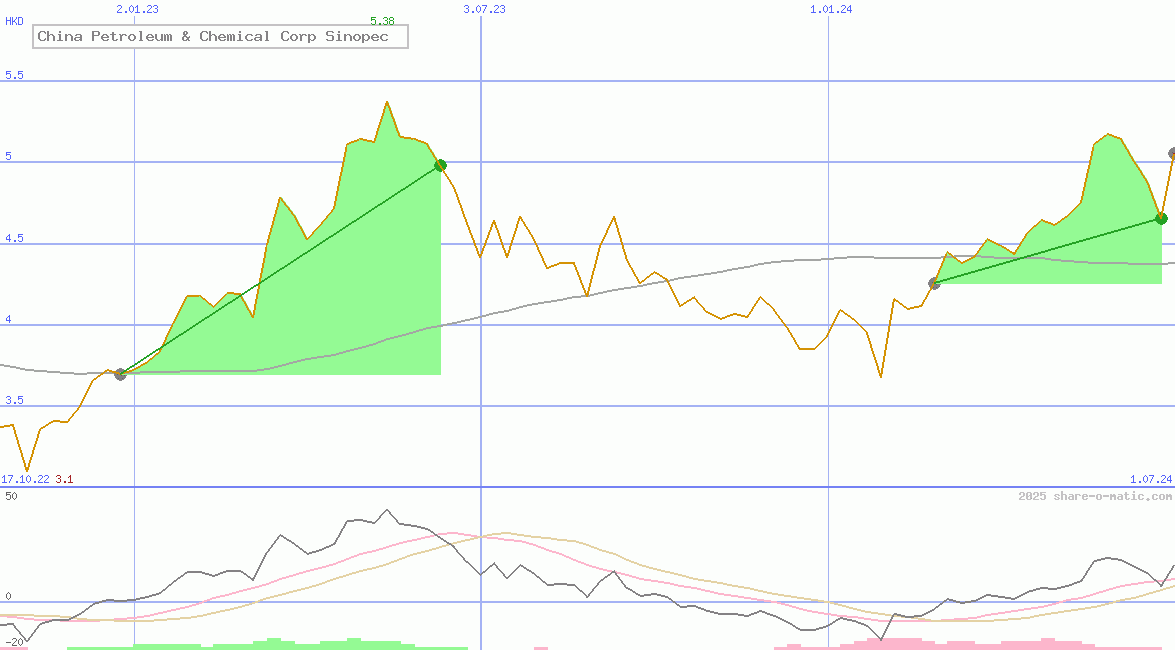Click the 3.07.23 date label
The image size is (1175, 650).
(484, 9)
